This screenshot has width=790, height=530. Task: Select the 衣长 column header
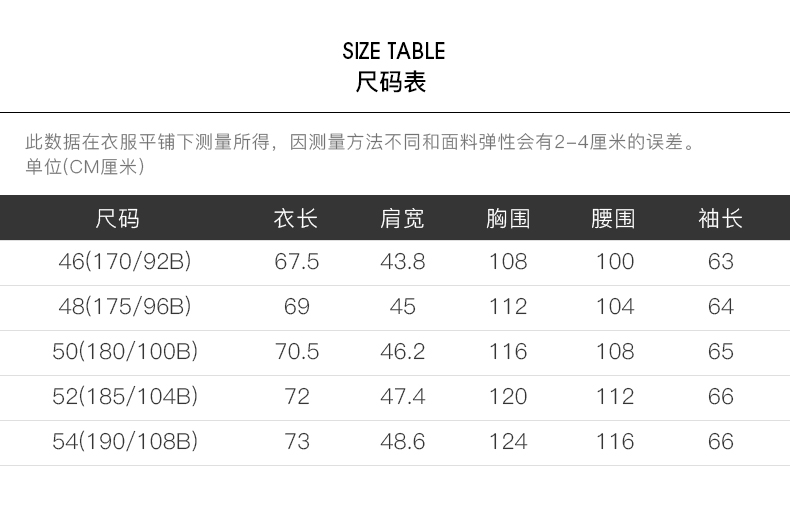[296, 219]
